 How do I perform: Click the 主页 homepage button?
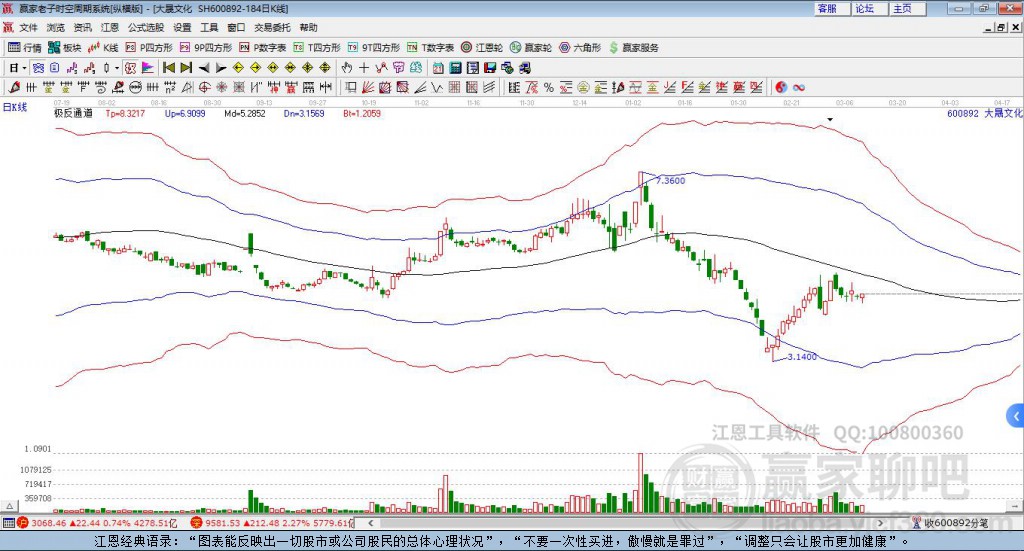click(x=906, y=8)
